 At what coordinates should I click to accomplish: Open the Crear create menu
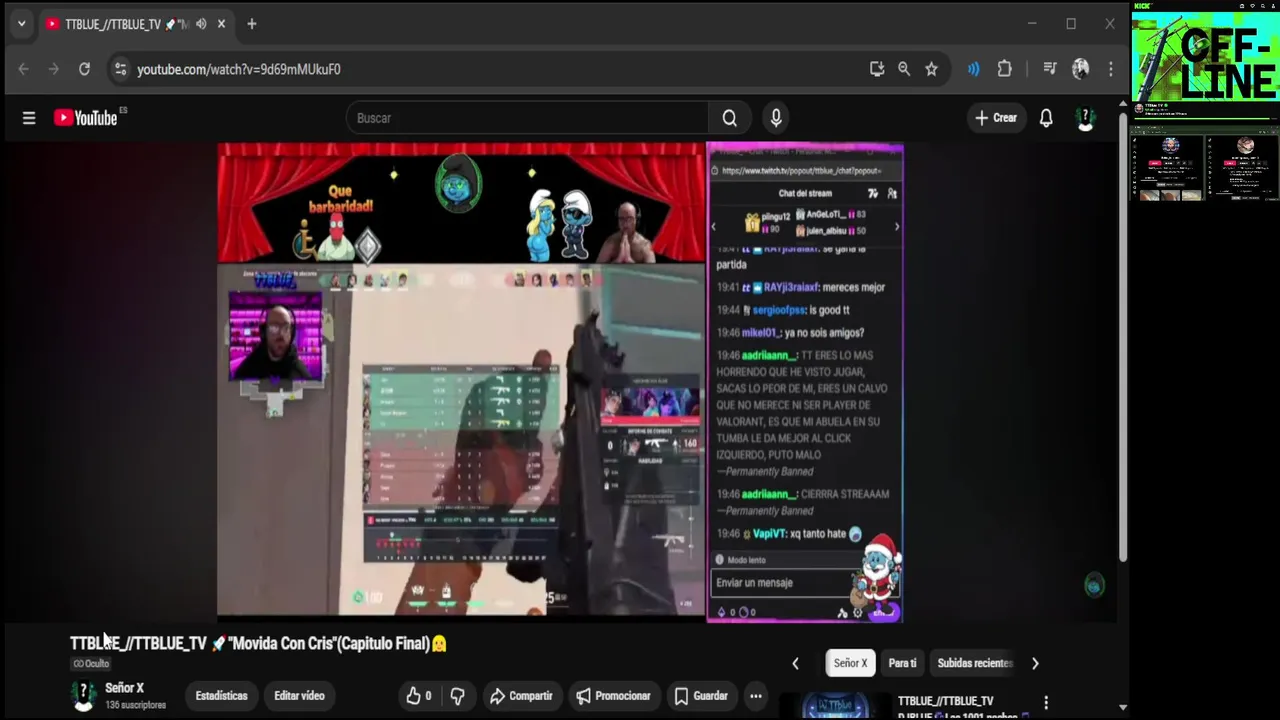pyautogui.click(x=996, y=118)
